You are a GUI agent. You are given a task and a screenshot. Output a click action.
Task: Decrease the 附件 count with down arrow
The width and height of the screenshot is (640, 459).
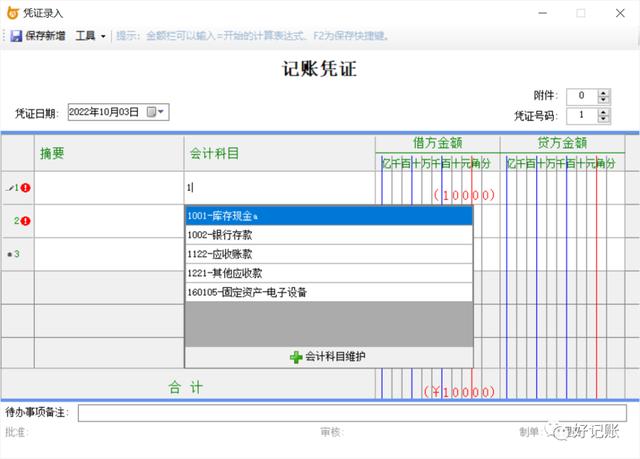point(603,100)
